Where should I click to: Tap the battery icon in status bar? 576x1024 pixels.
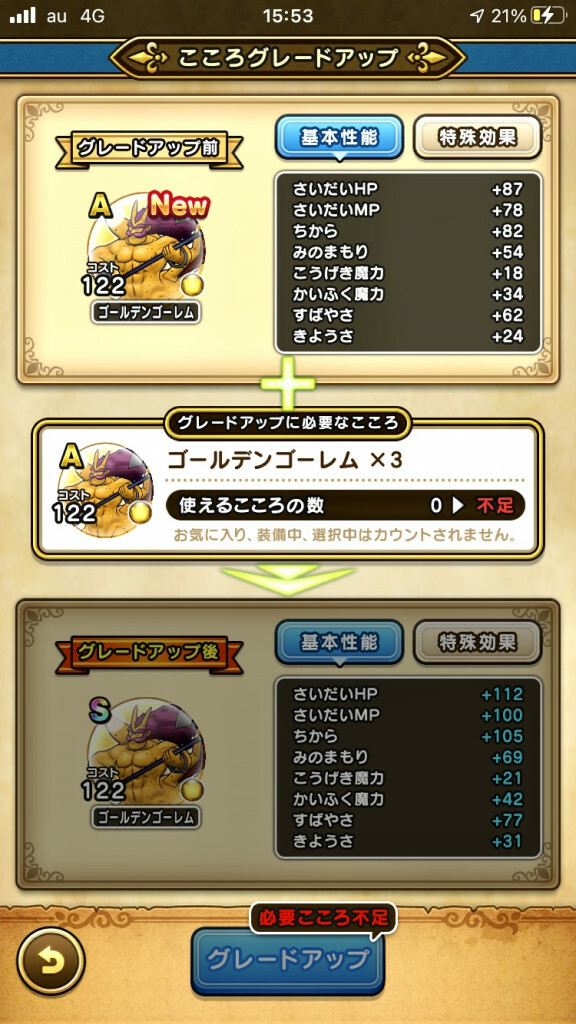click(x=549, y=16)
